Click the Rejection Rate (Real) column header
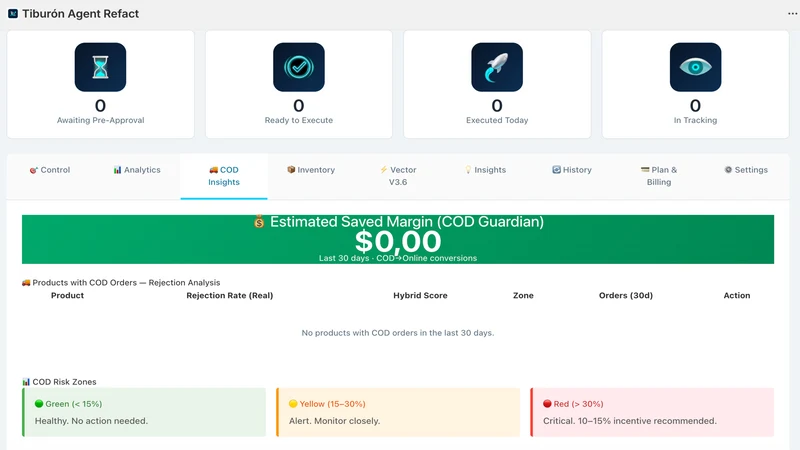800x450 pixels. 230,295
